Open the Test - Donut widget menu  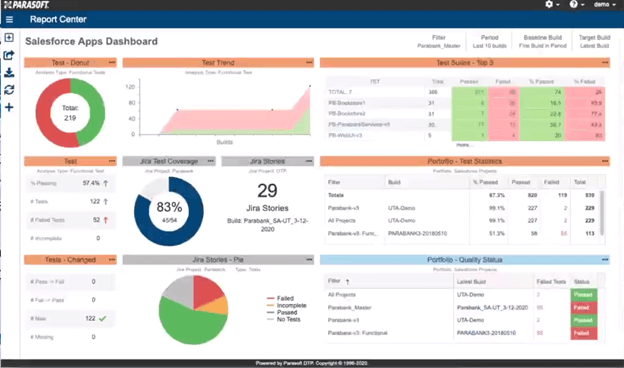[112, 62]
